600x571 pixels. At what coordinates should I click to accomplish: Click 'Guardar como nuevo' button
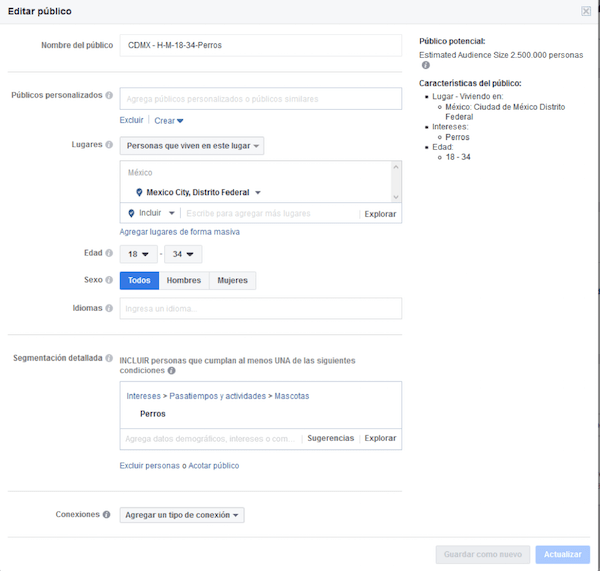(x=483, y=555)
